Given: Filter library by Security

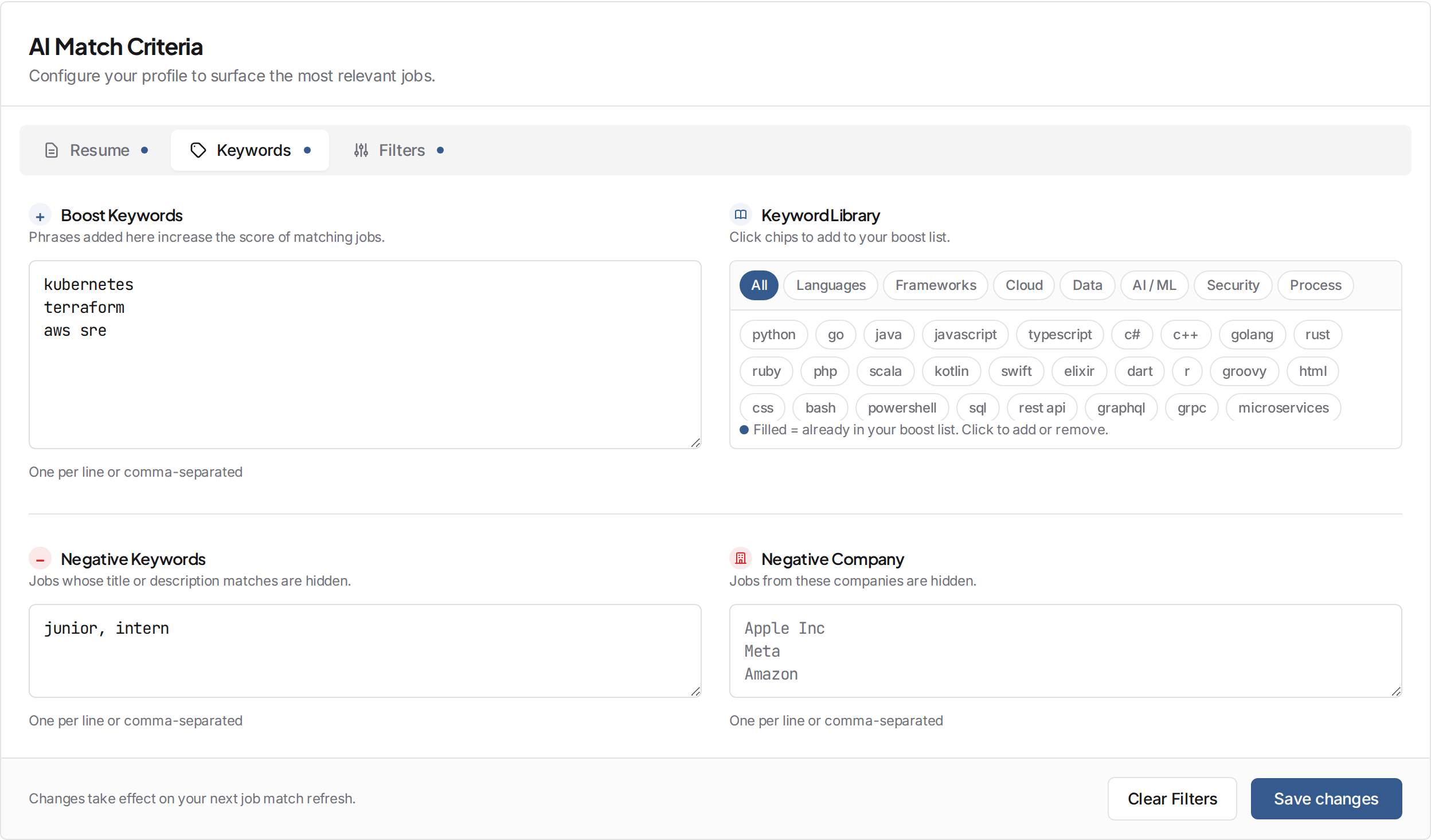Looking at the screenshot, I should pos(1233,285).
